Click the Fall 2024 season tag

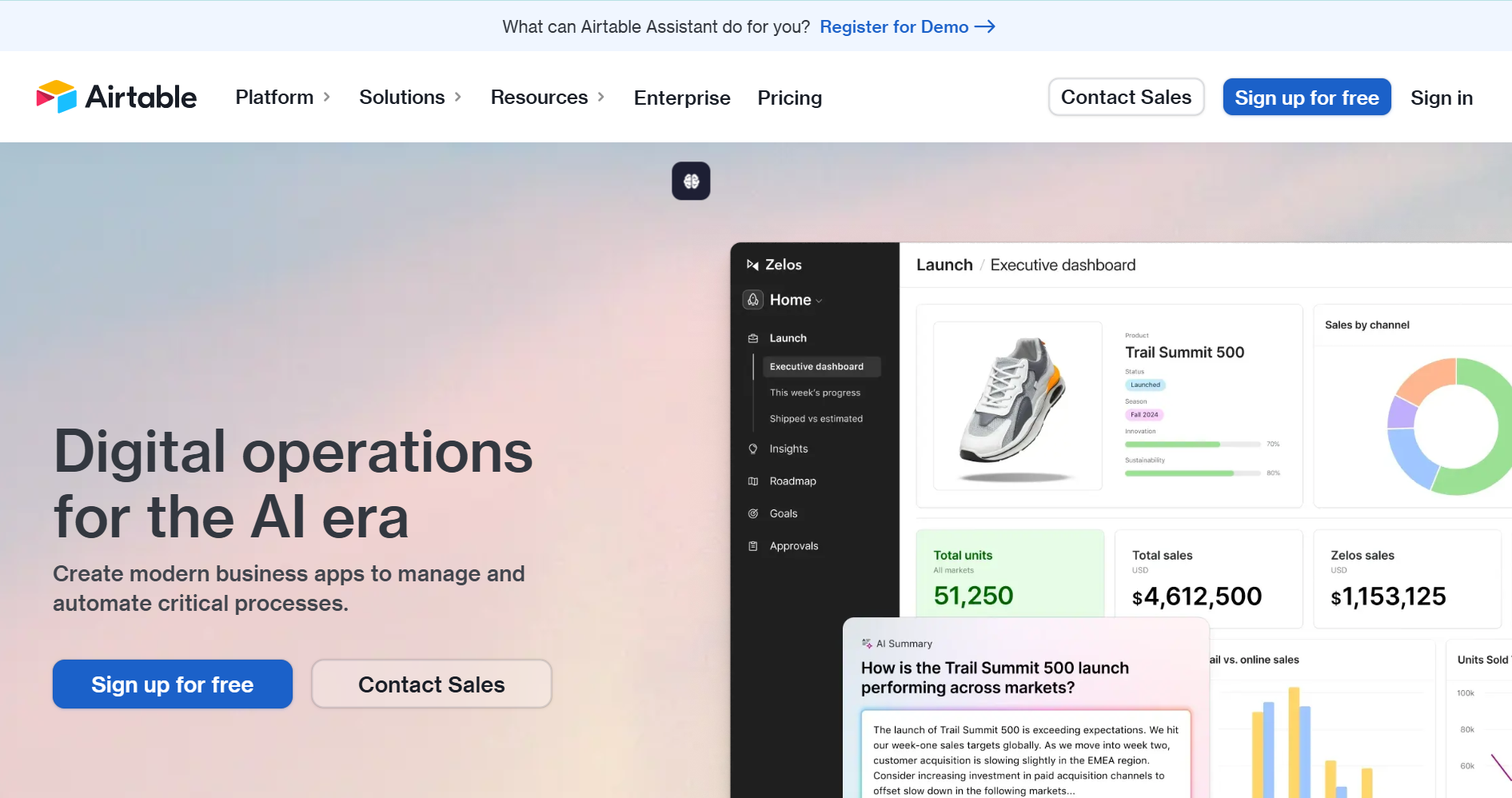pos(1144,414)
